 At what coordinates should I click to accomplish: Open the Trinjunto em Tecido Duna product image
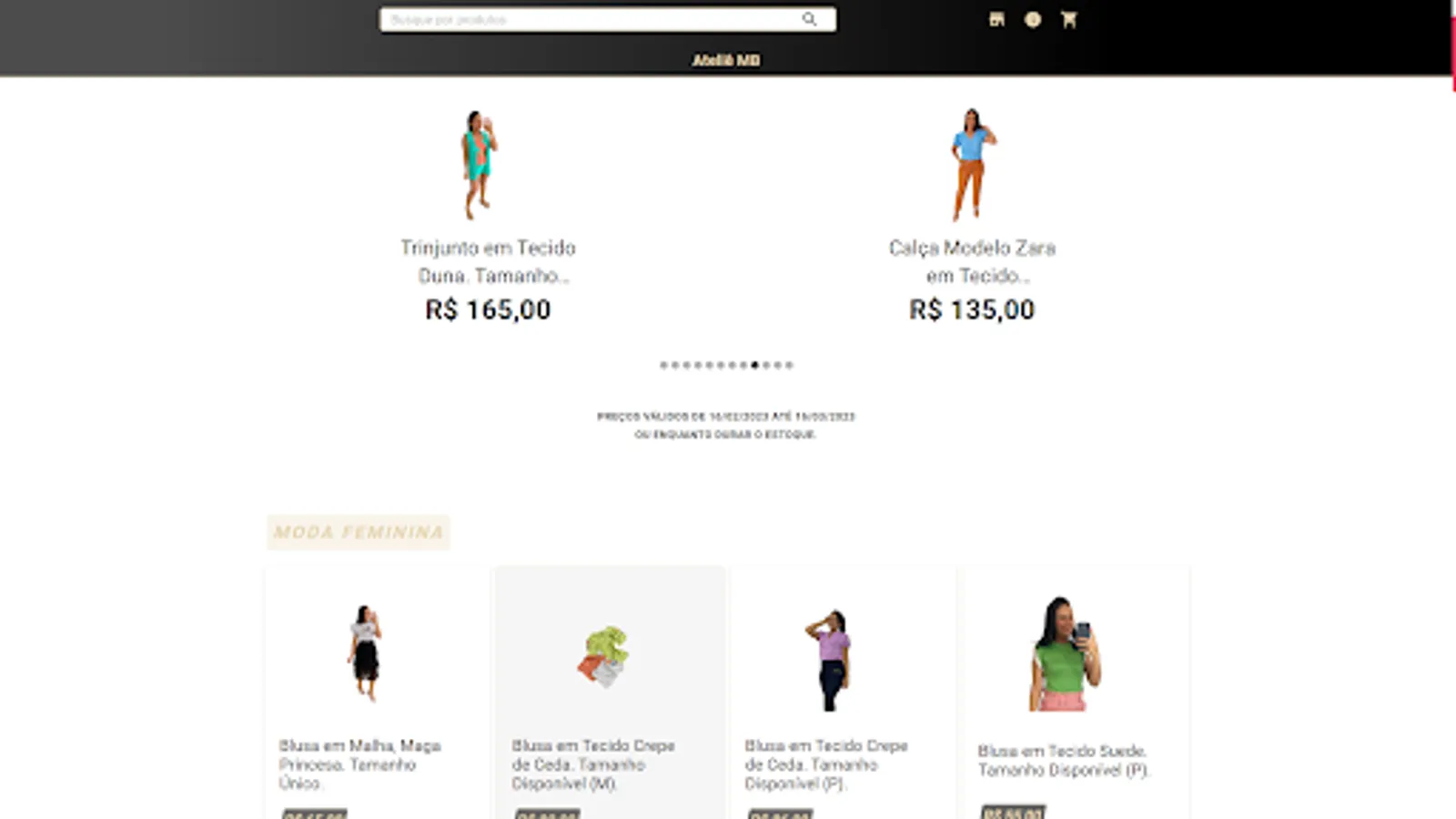click(x=479, y=164)
